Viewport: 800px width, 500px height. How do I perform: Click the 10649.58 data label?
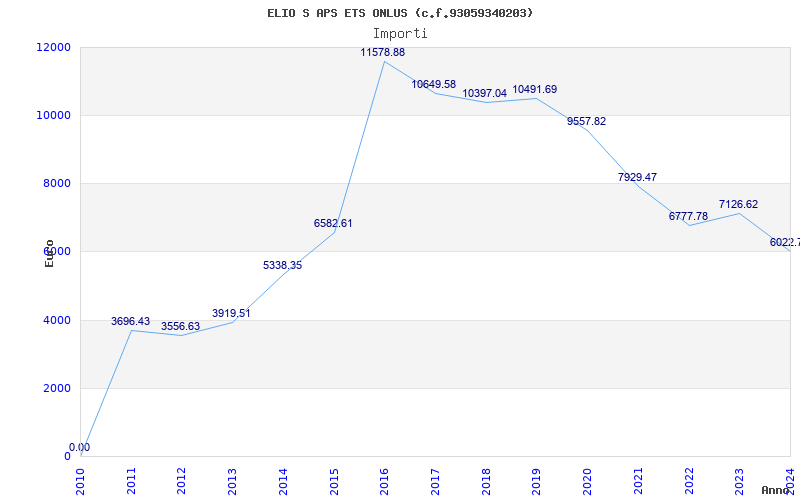tap(434, 84)
